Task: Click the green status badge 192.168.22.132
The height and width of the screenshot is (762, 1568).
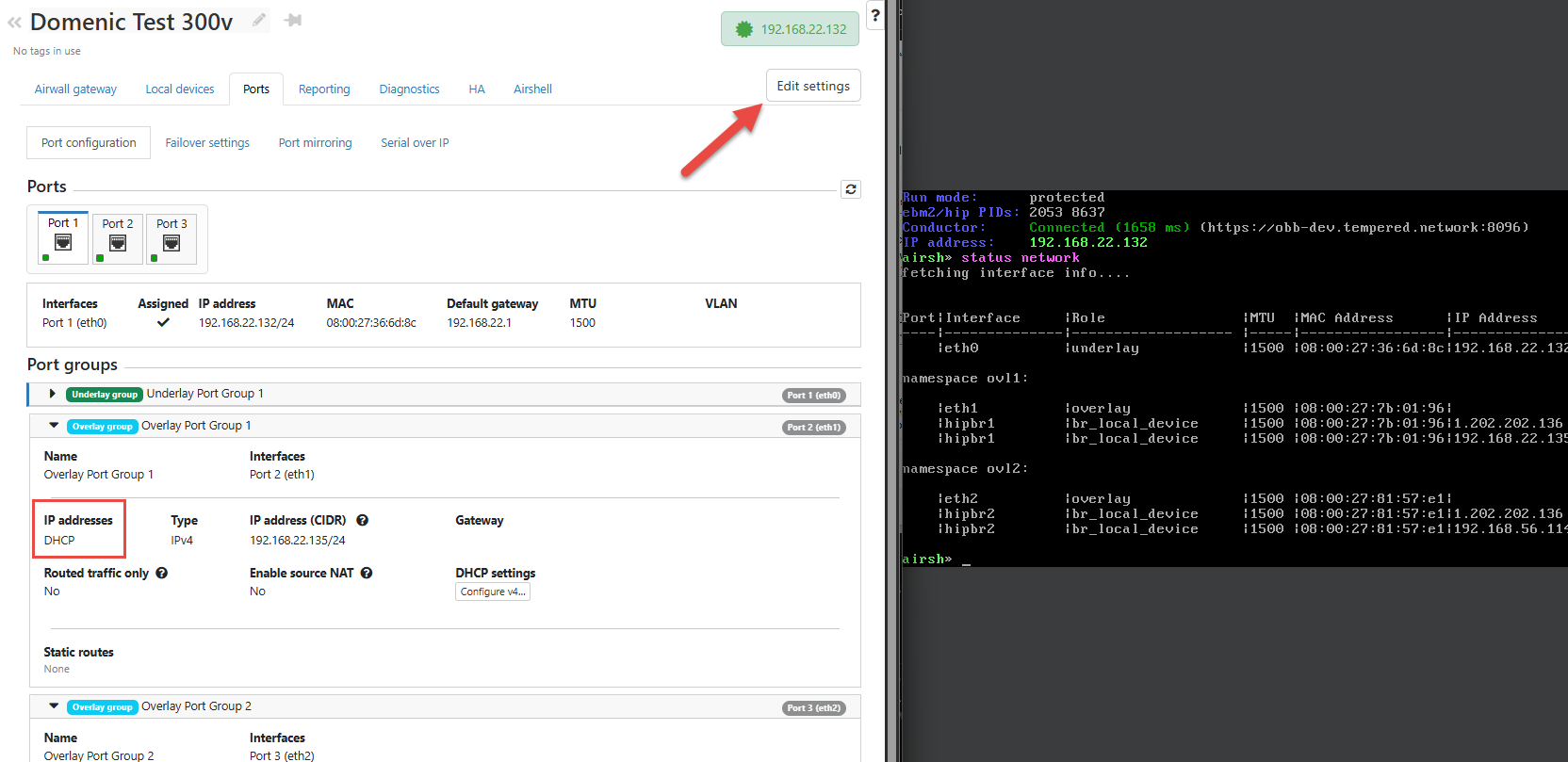Action: tap(790, 29)
